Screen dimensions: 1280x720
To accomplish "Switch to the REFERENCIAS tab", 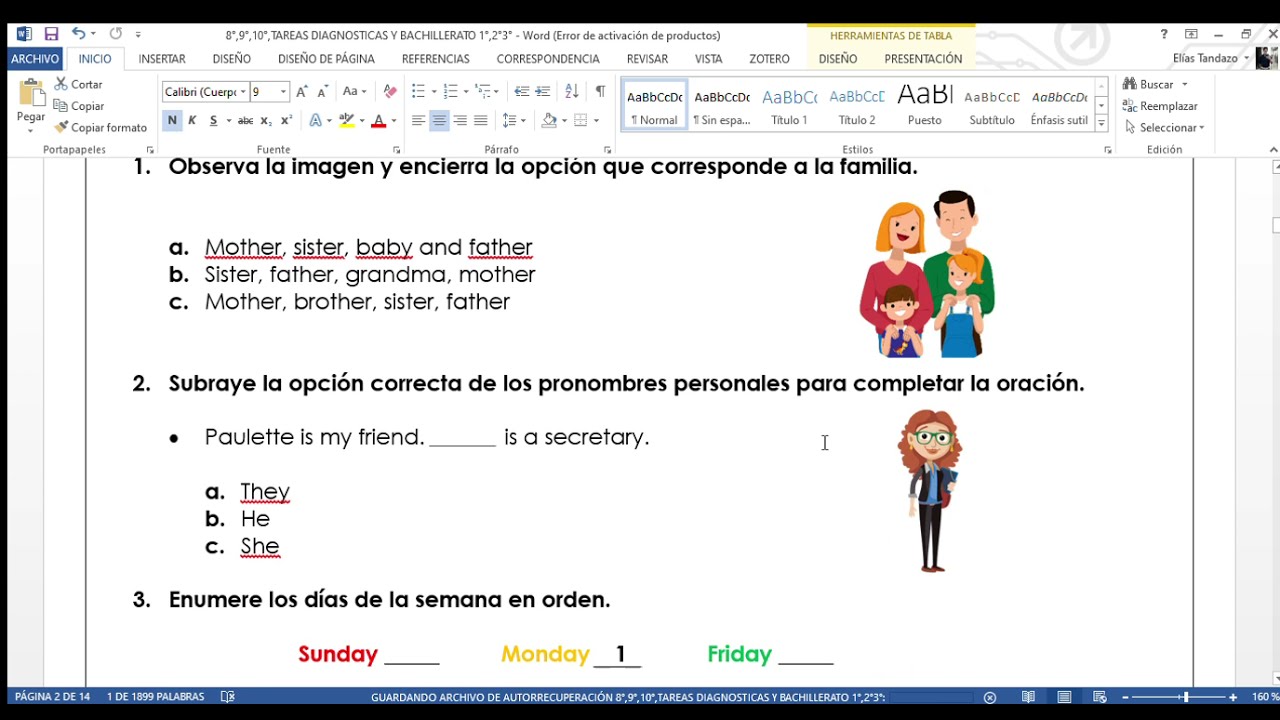I will [x=435, y=59].
